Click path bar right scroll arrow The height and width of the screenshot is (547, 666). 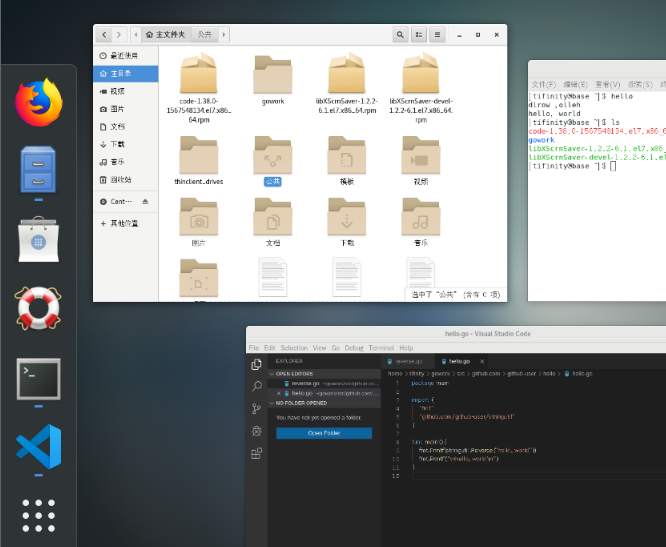point(224,34)
